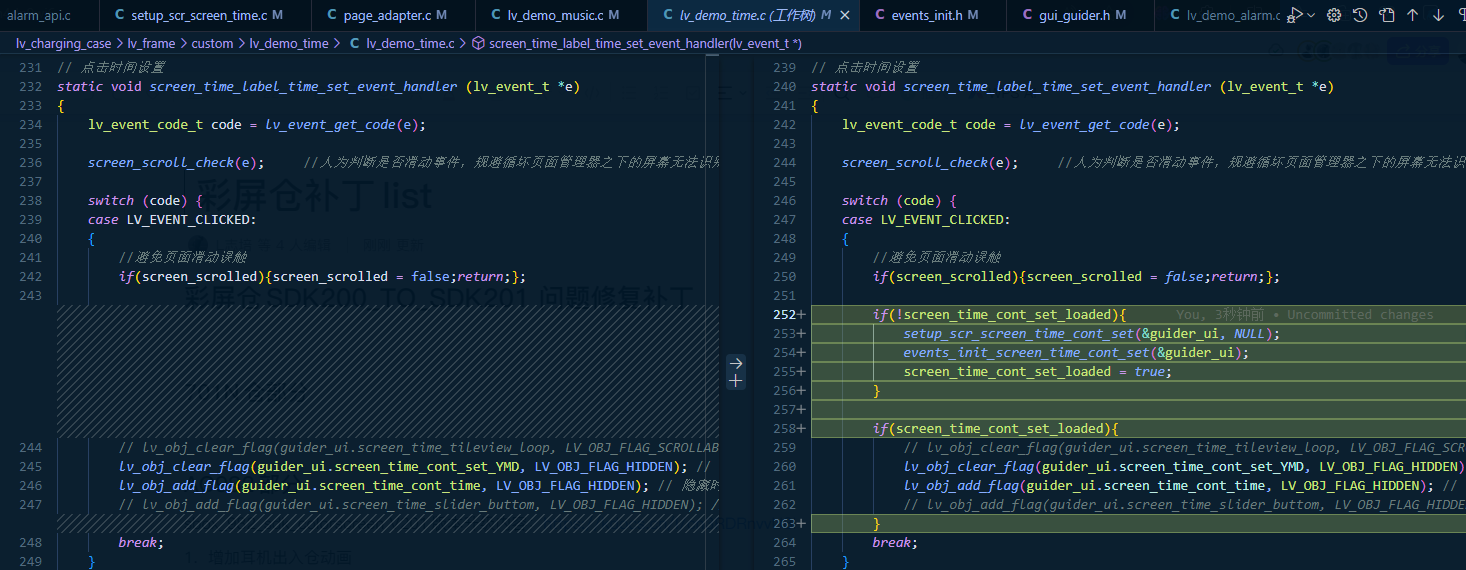Screen dimensions: 1466x570
Task: Click the plus marker on right line 255
Action: tap(802, 371)
